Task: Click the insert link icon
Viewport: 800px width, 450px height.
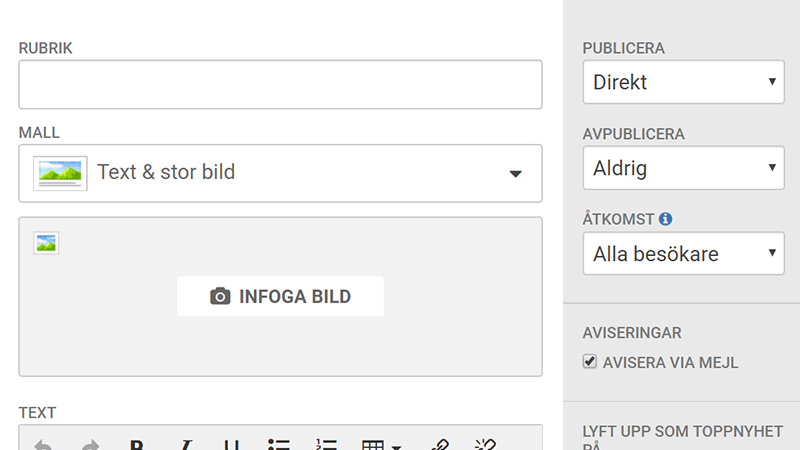Action: click(438, 446)
